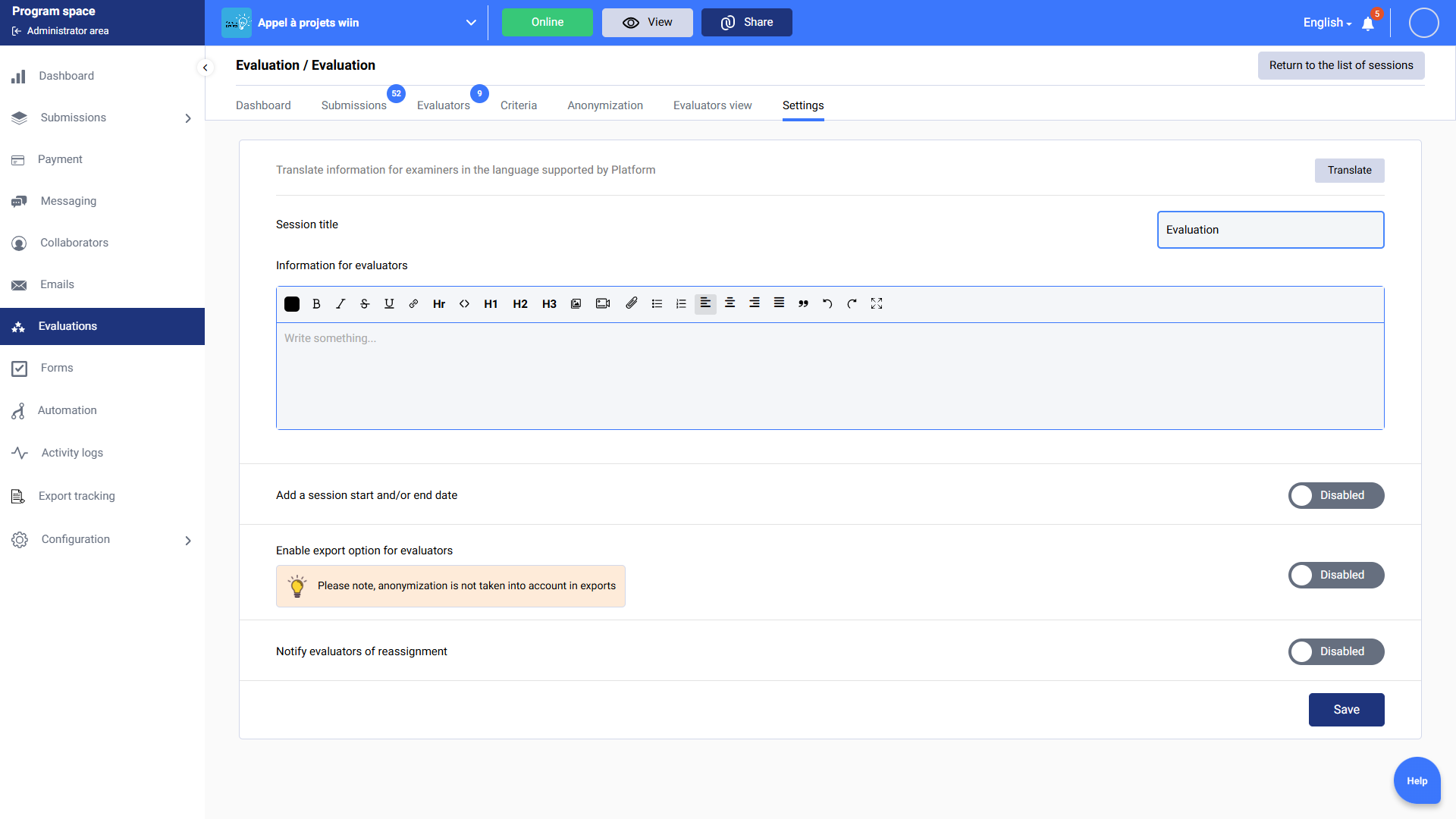This screenshot has width=1456, height=819.
Task: Open the English language dropdown
Action: [x=1327, y=23]
